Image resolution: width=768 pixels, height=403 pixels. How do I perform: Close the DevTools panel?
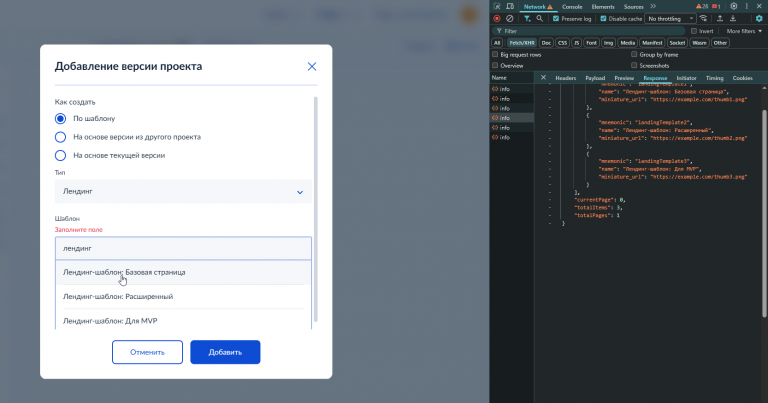pos(759,6)
